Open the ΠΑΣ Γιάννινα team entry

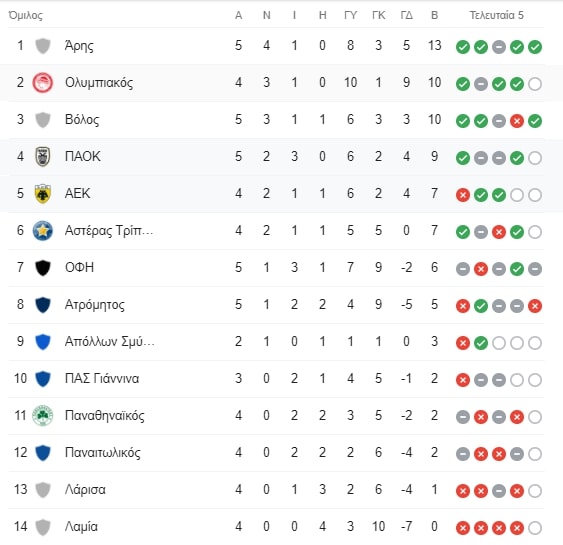pyautogui.click(x=276, y=379)
